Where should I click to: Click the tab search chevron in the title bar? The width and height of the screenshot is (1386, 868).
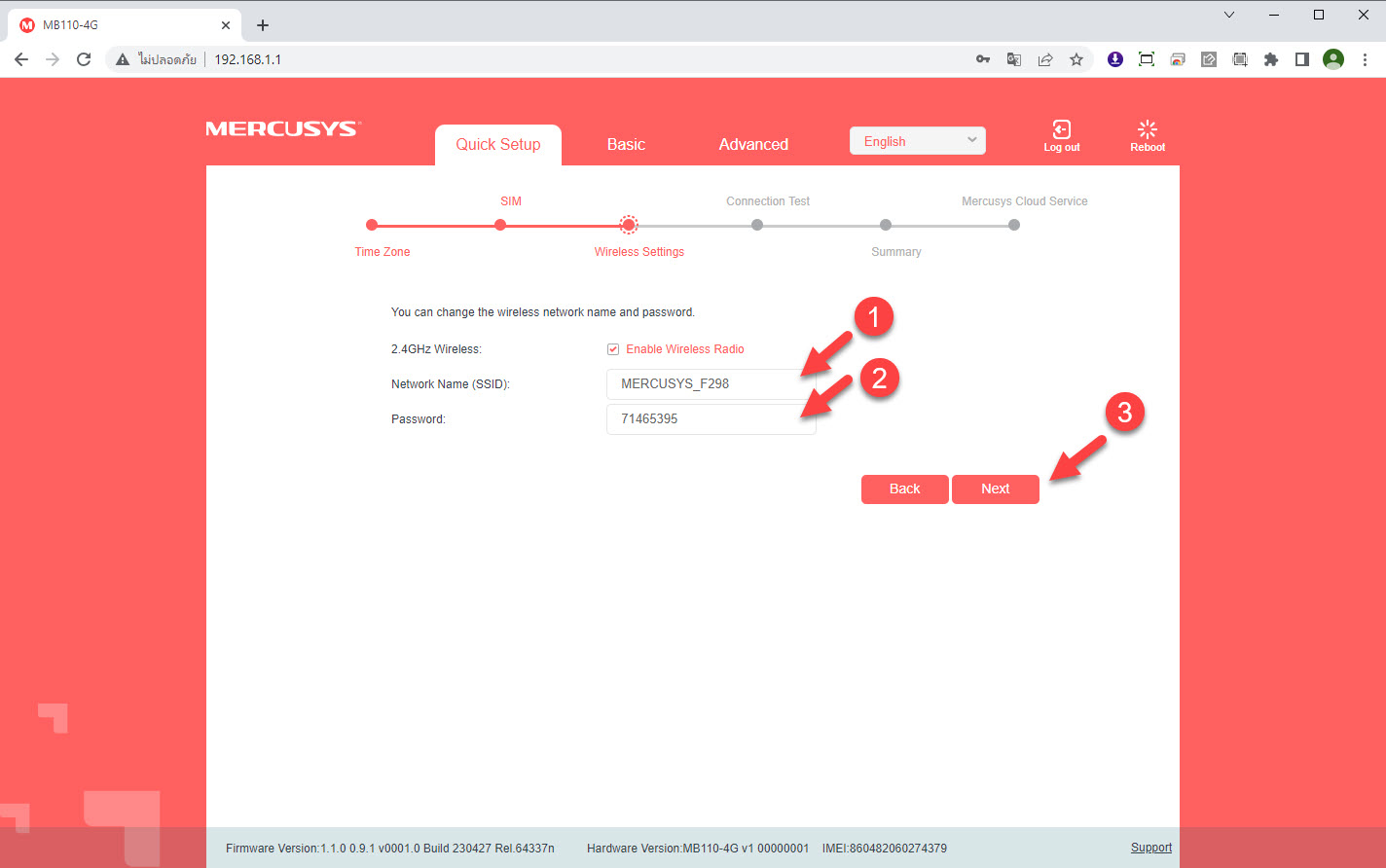pos(1229,15)
